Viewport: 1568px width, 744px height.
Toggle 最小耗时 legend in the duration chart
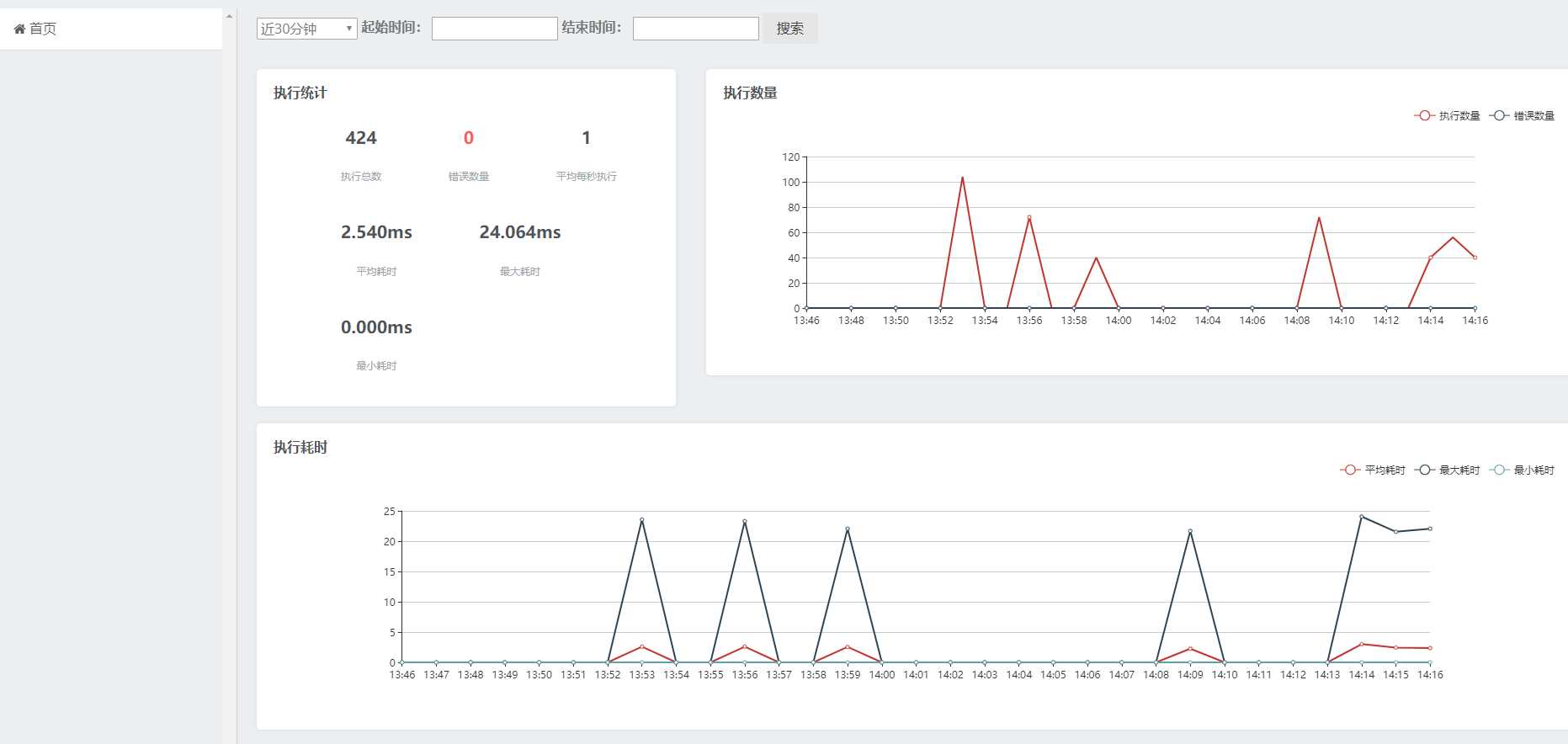point(1522,470)
